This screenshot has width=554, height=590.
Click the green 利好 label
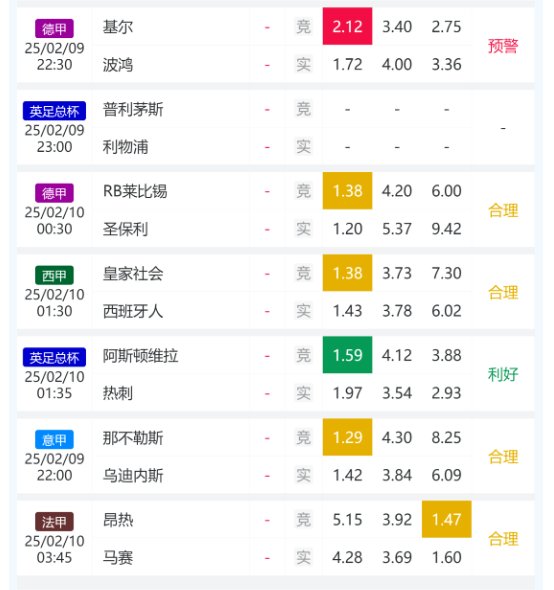click(x=503, y=374)
